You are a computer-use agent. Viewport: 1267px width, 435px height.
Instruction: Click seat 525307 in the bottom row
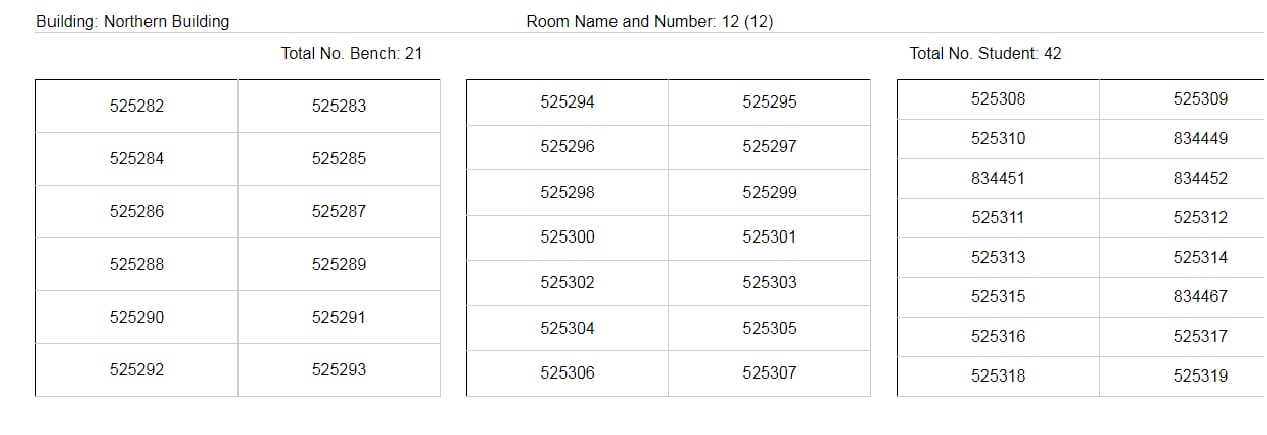coord(769,373)
